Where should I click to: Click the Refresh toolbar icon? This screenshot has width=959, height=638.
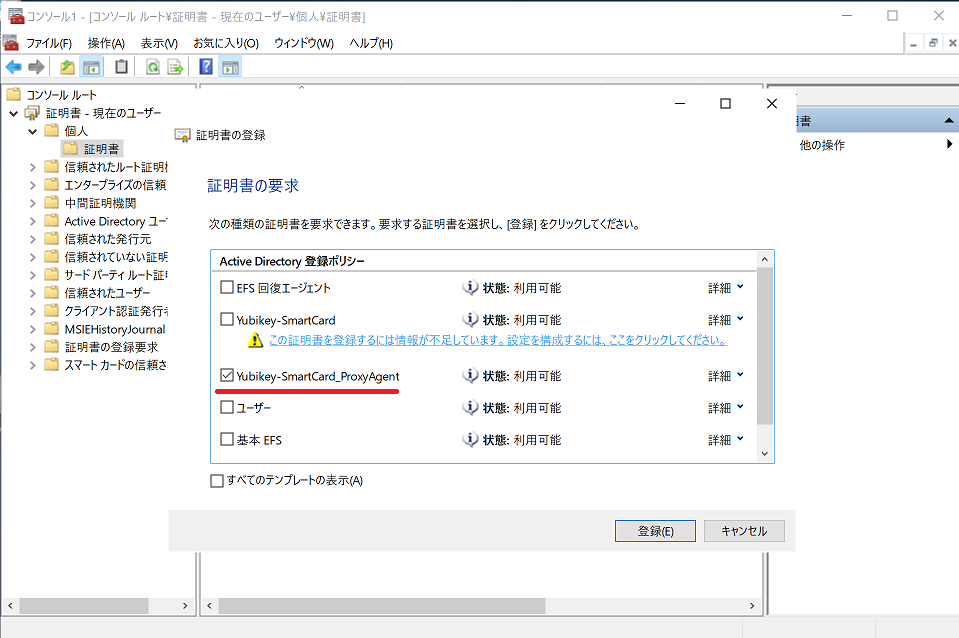coord(152,67)
